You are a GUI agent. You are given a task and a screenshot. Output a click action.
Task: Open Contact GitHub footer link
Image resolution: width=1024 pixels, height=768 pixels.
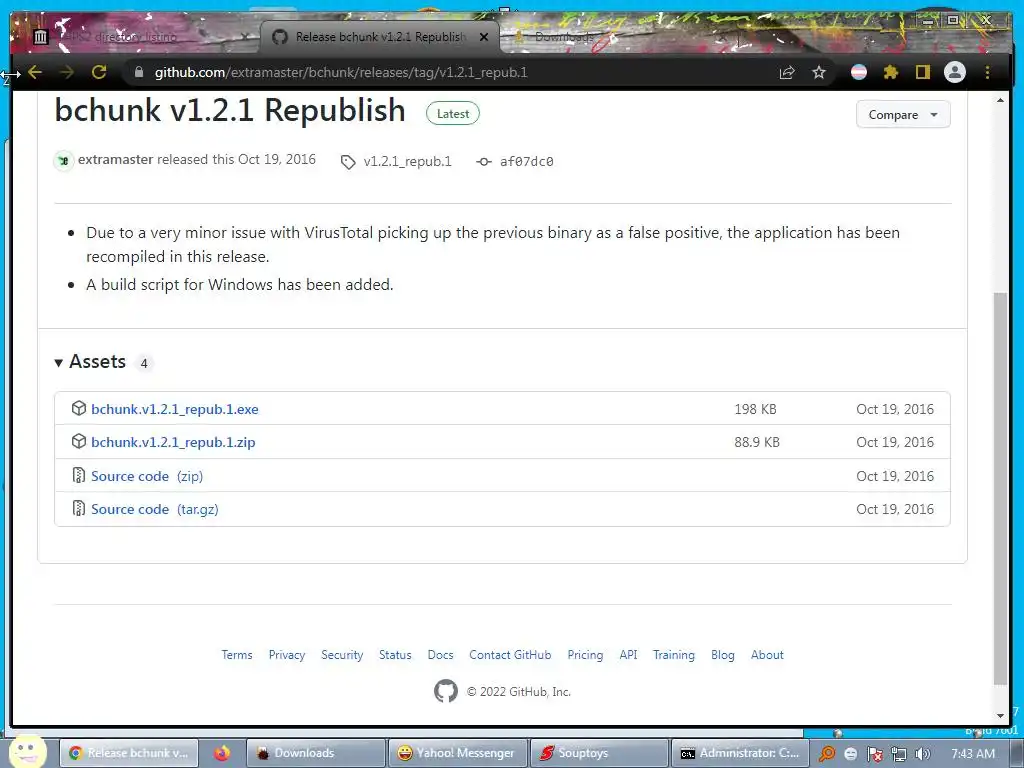click(510, 654)
